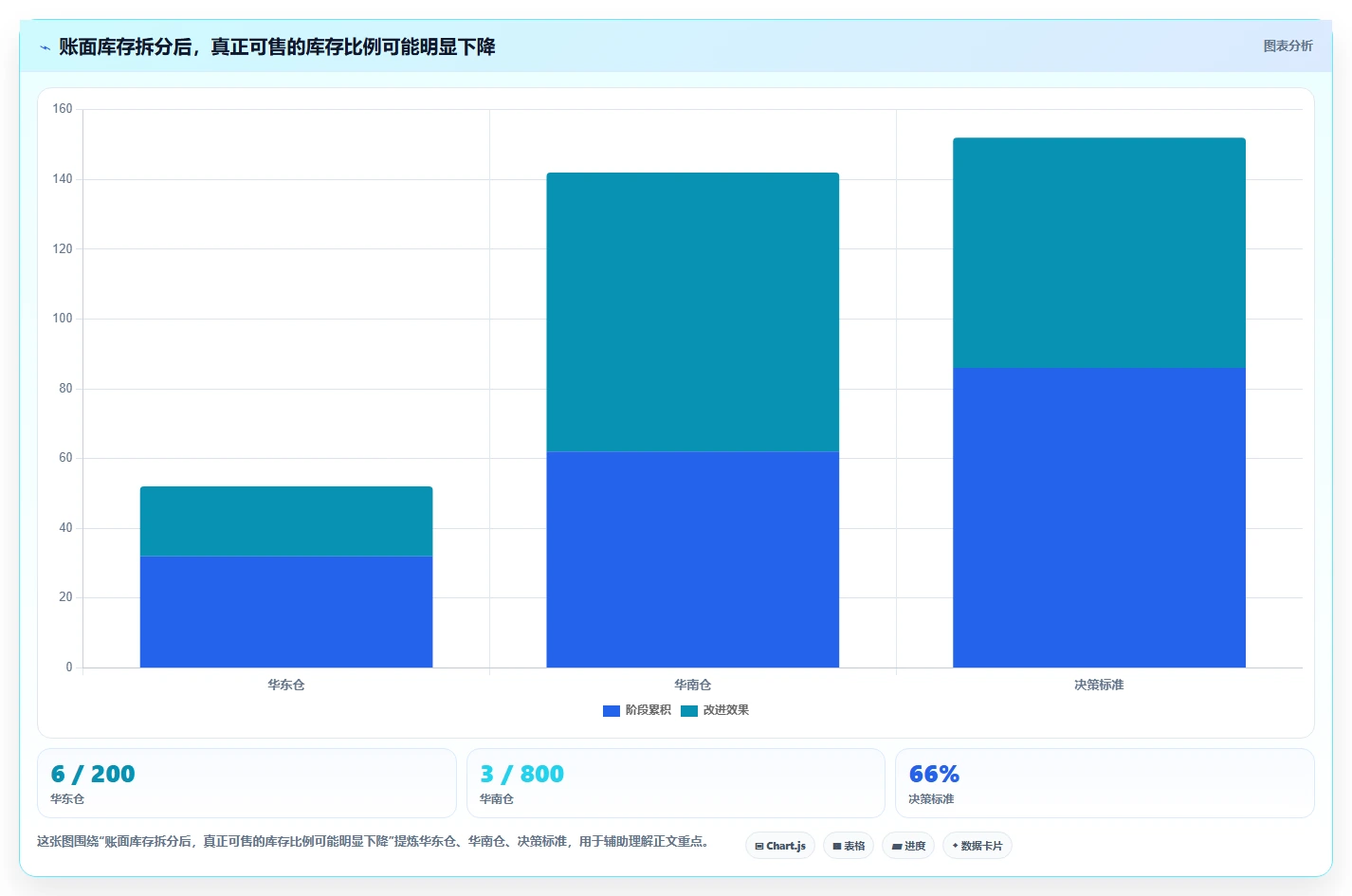Select the 表格 tag
Viewport: 1352px width, 896px height.
(849, 846)
